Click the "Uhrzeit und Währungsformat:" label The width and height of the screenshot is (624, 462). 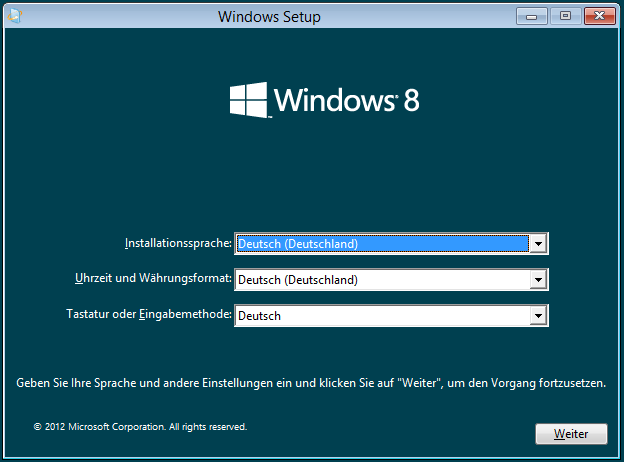coord(153,279)
